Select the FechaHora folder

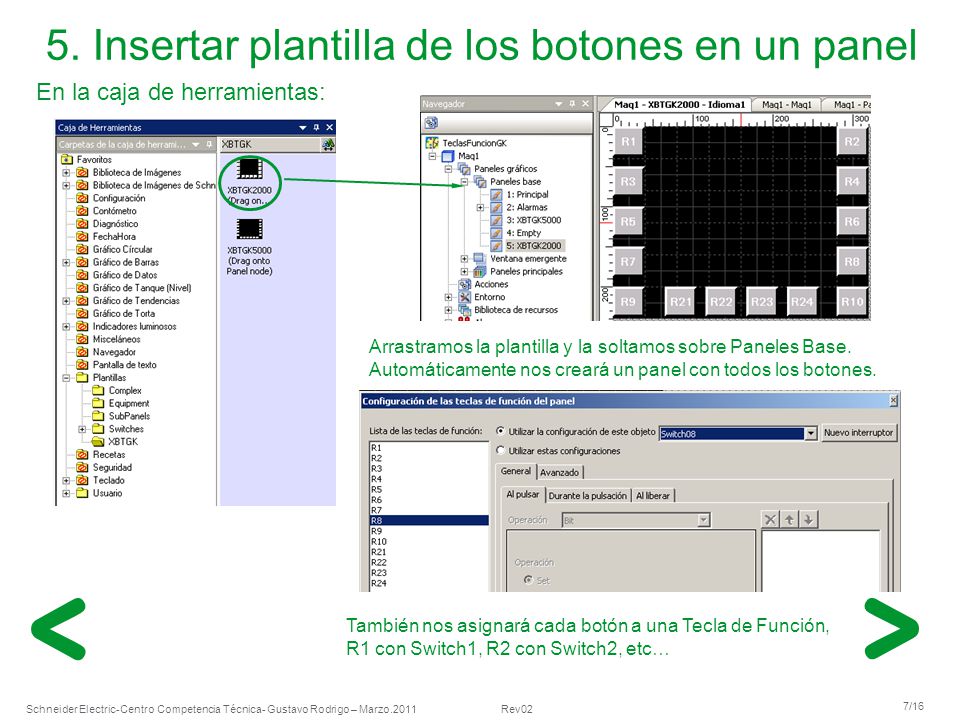pos(106,236)
